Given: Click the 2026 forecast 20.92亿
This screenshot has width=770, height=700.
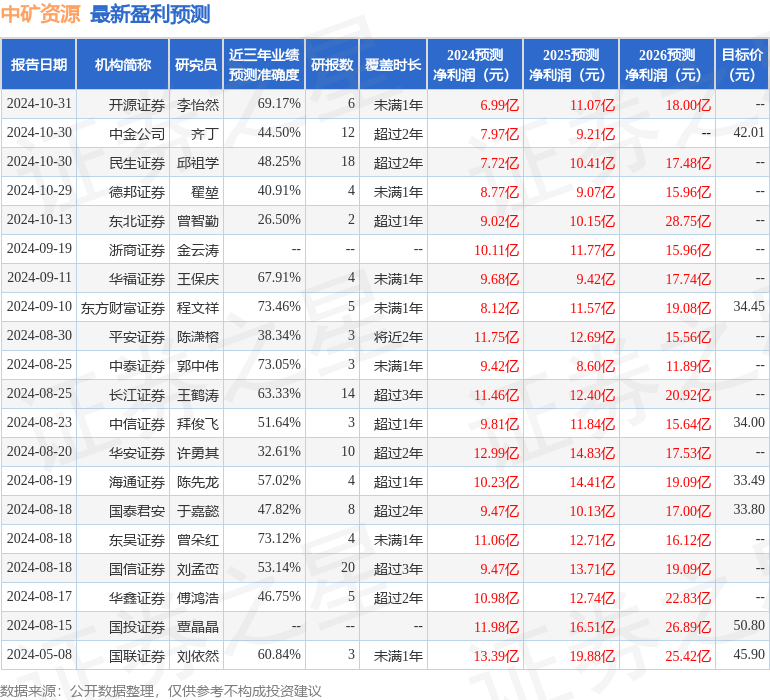Looking at the screenshot, I should point(688,395).
